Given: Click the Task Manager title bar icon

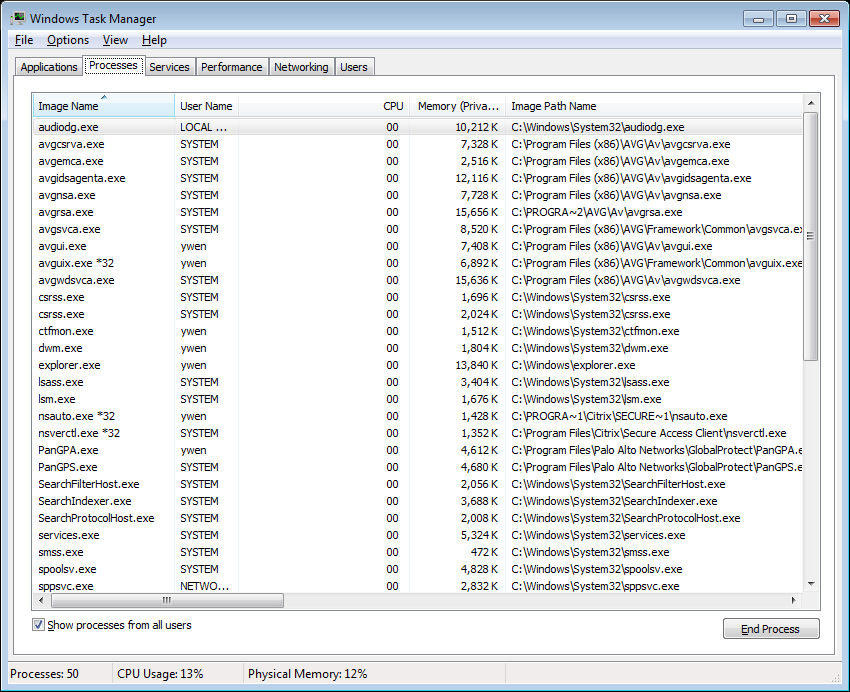Looking at the screenshot, I should [x=18, y=18].
